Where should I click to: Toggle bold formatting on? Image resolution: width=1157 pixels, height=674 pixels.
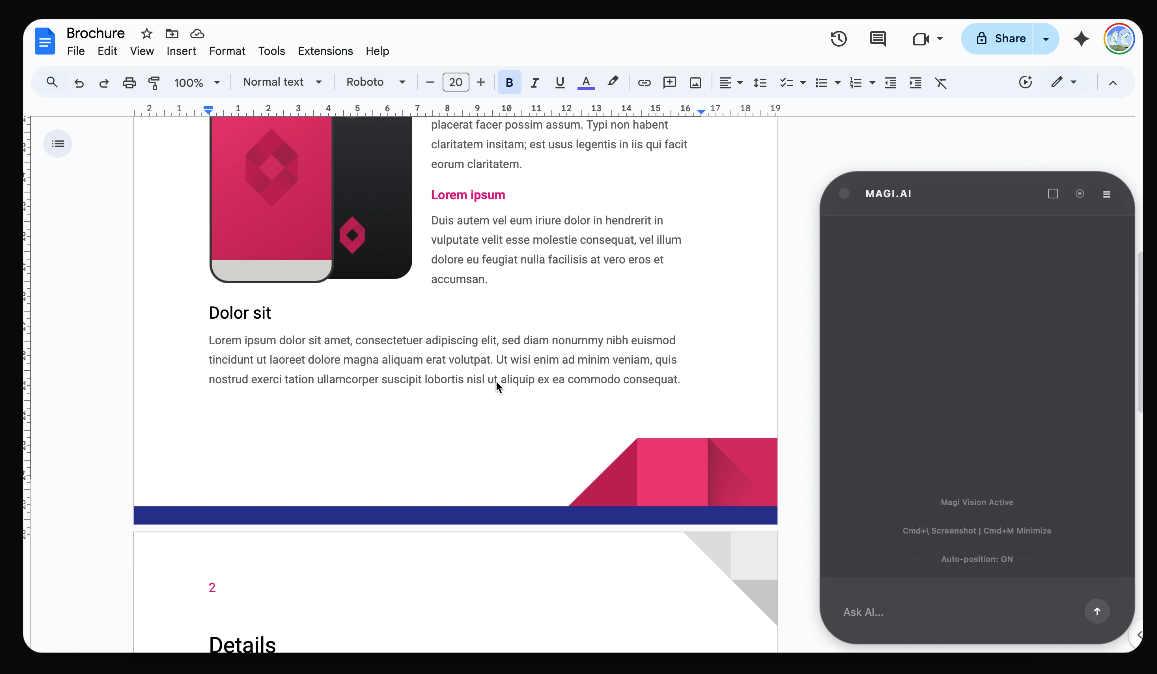[509, 82]
